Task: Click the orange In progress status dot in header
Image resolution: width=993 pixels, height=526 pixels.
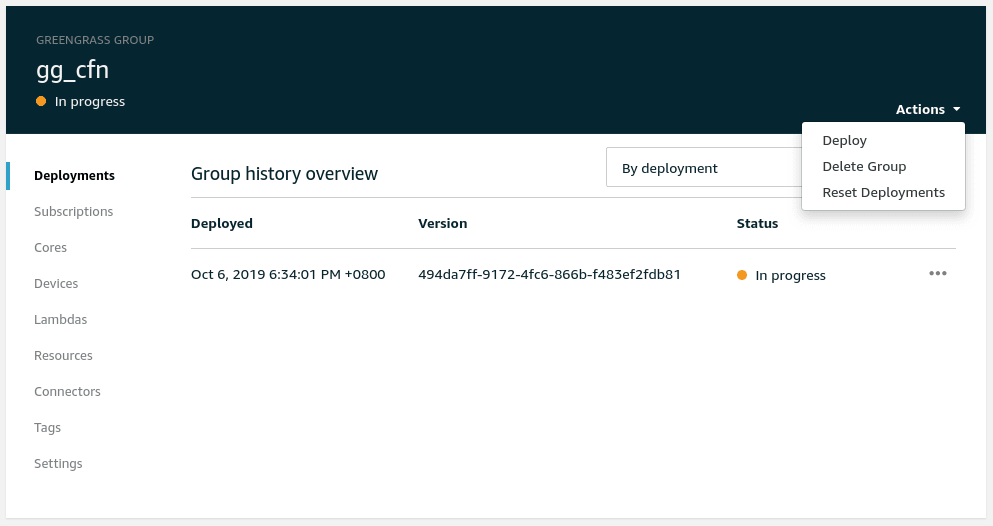Action: (x=41, y=101)
